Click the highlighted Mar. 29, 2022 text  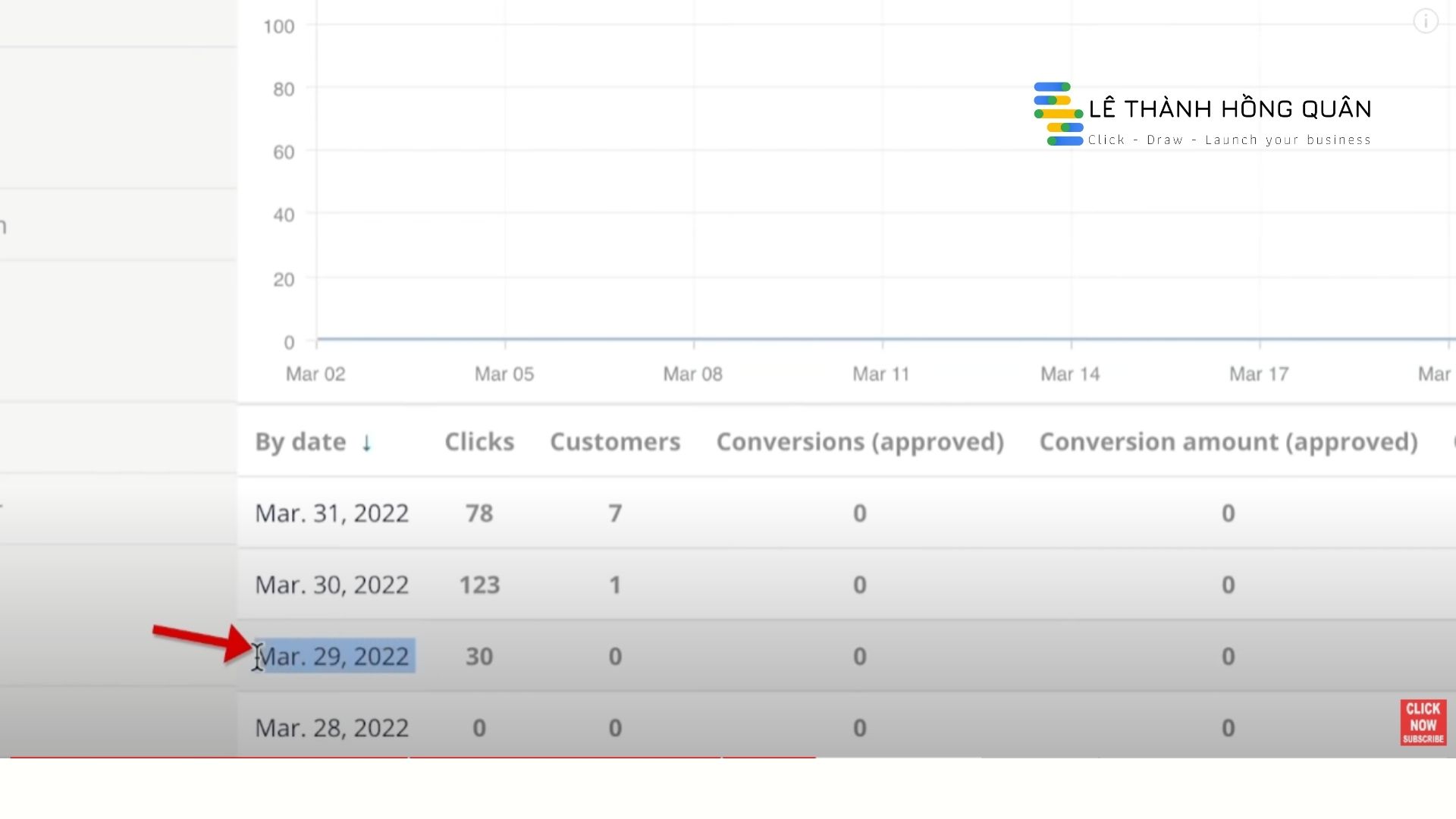tap(337, 656)
